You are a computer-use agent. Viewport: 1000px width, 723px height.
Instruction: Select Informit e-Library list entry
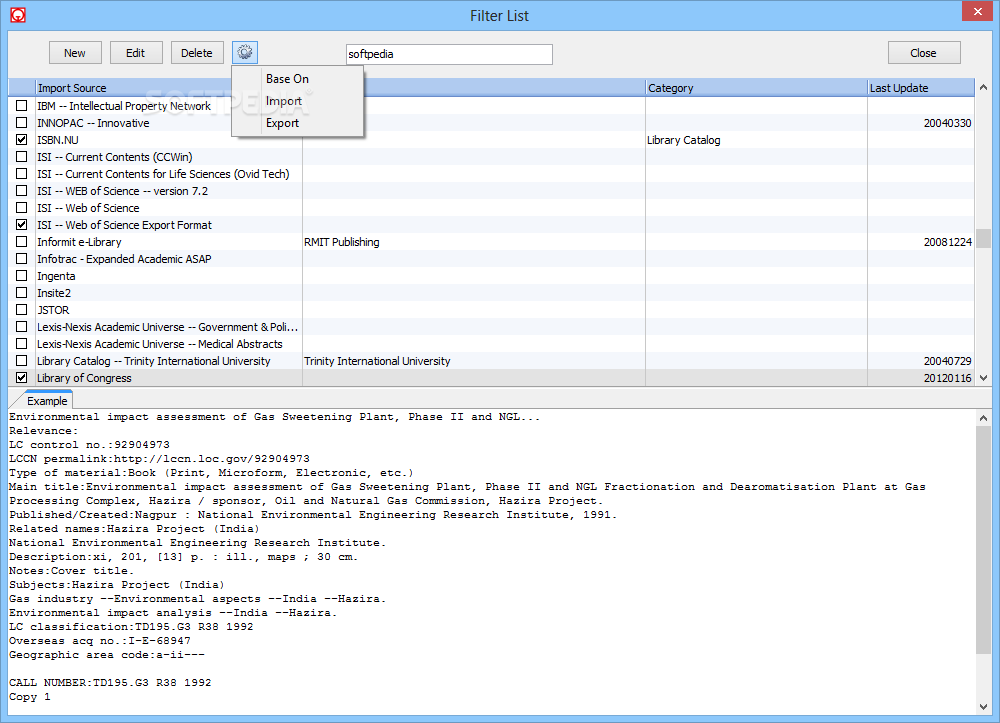(x=79, y=242)
